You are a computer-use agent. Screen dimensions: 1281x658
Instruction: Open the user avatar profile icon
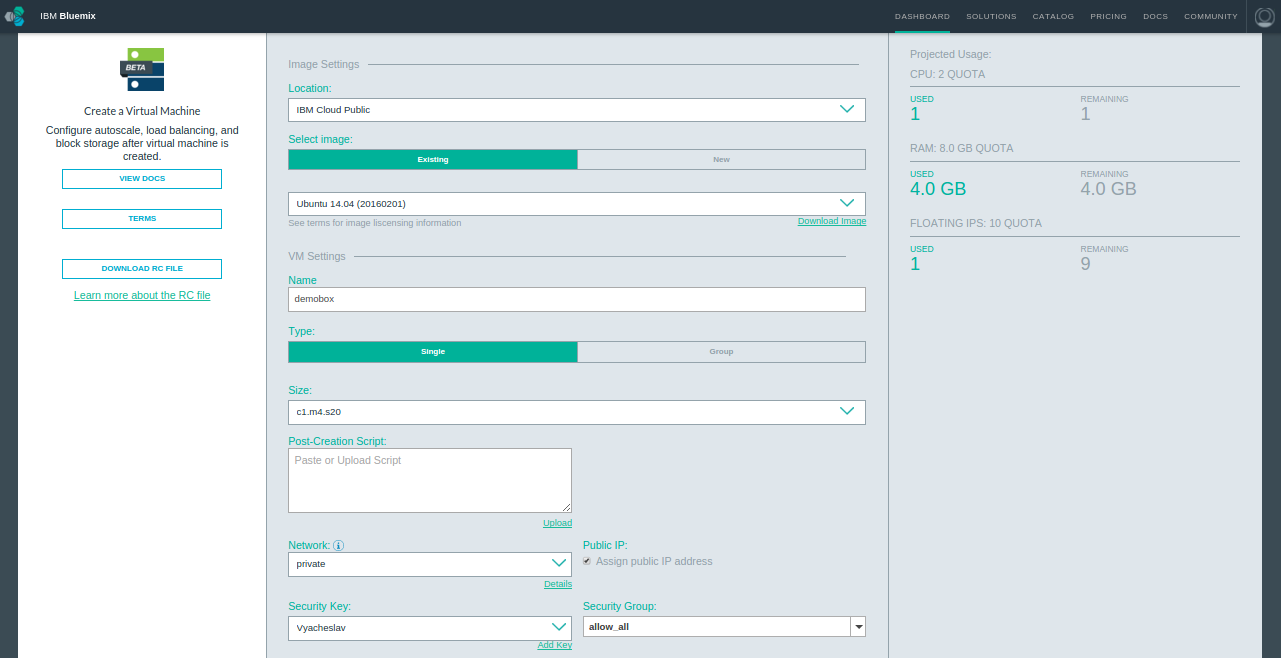point(1266,16)
